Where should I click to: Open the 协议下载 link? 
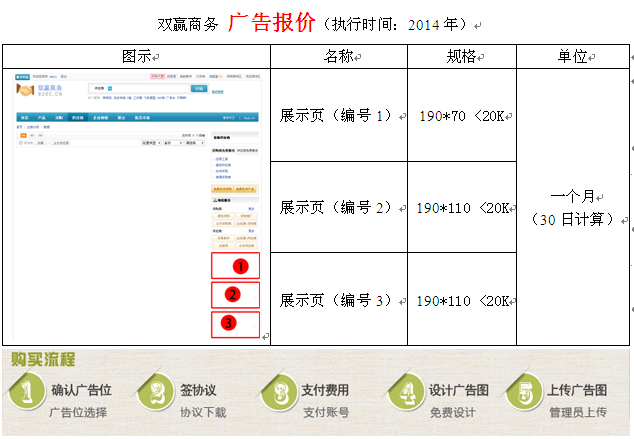coord(203,412)
